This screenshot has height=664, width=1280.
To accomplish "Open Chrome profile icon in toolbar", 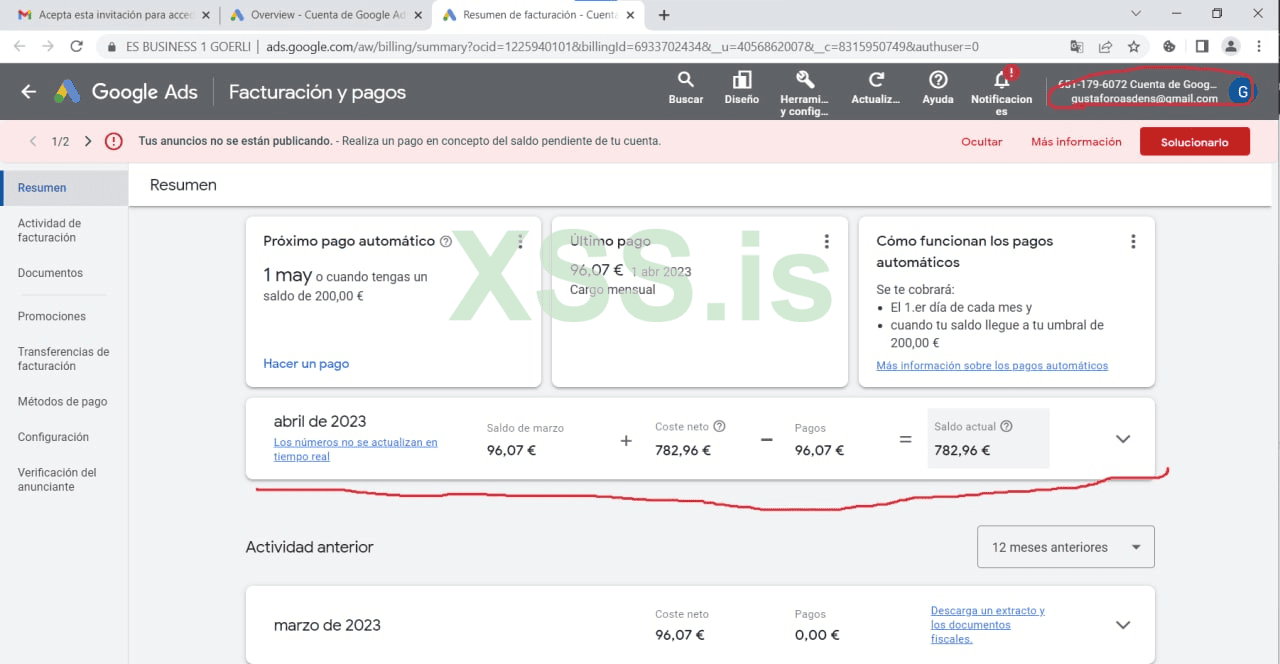I will [x=1231, y=46].
